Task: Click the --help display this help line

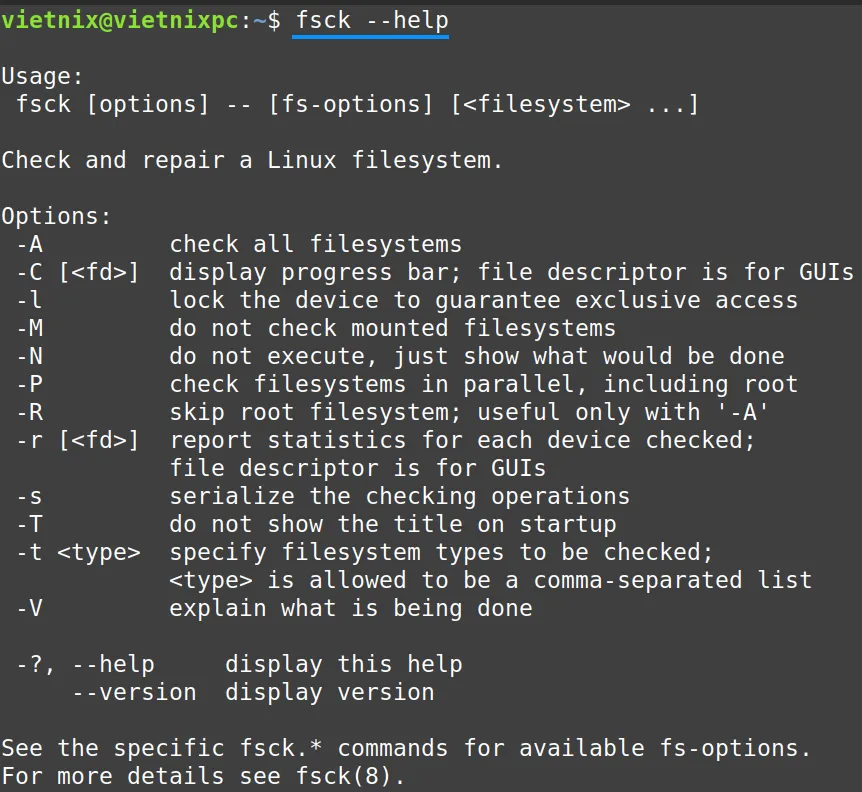Action: [x=239, y=664]
